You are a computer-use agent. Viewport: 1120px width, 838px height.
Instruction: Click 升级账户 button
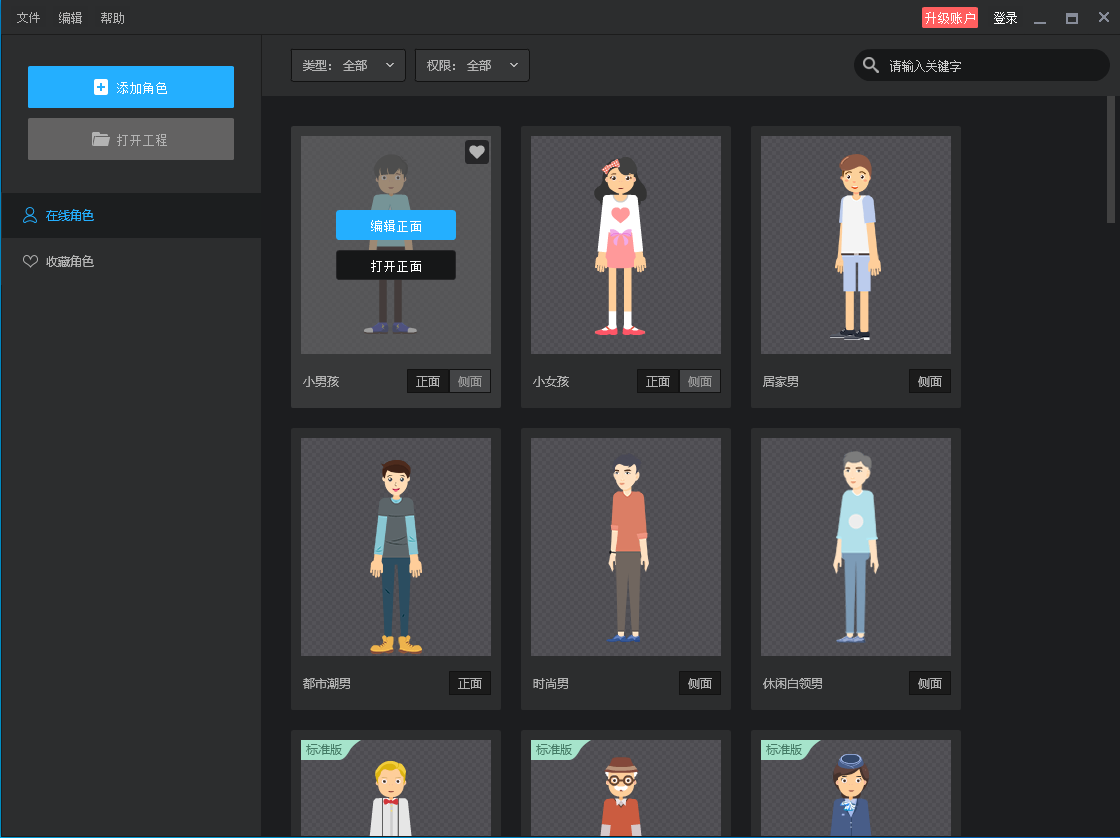click(949, 18)
